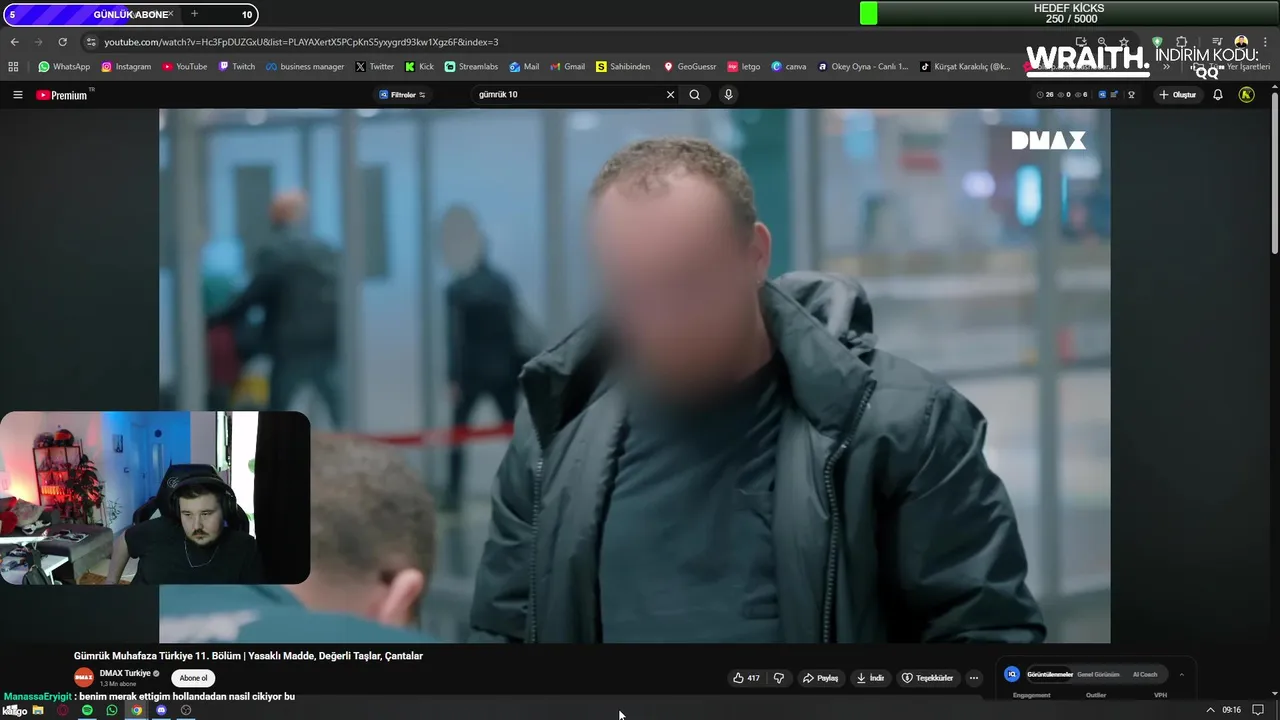Go to YouTube Premium home logo
The height and width of the screenshot is (720, 1280).
63,95
